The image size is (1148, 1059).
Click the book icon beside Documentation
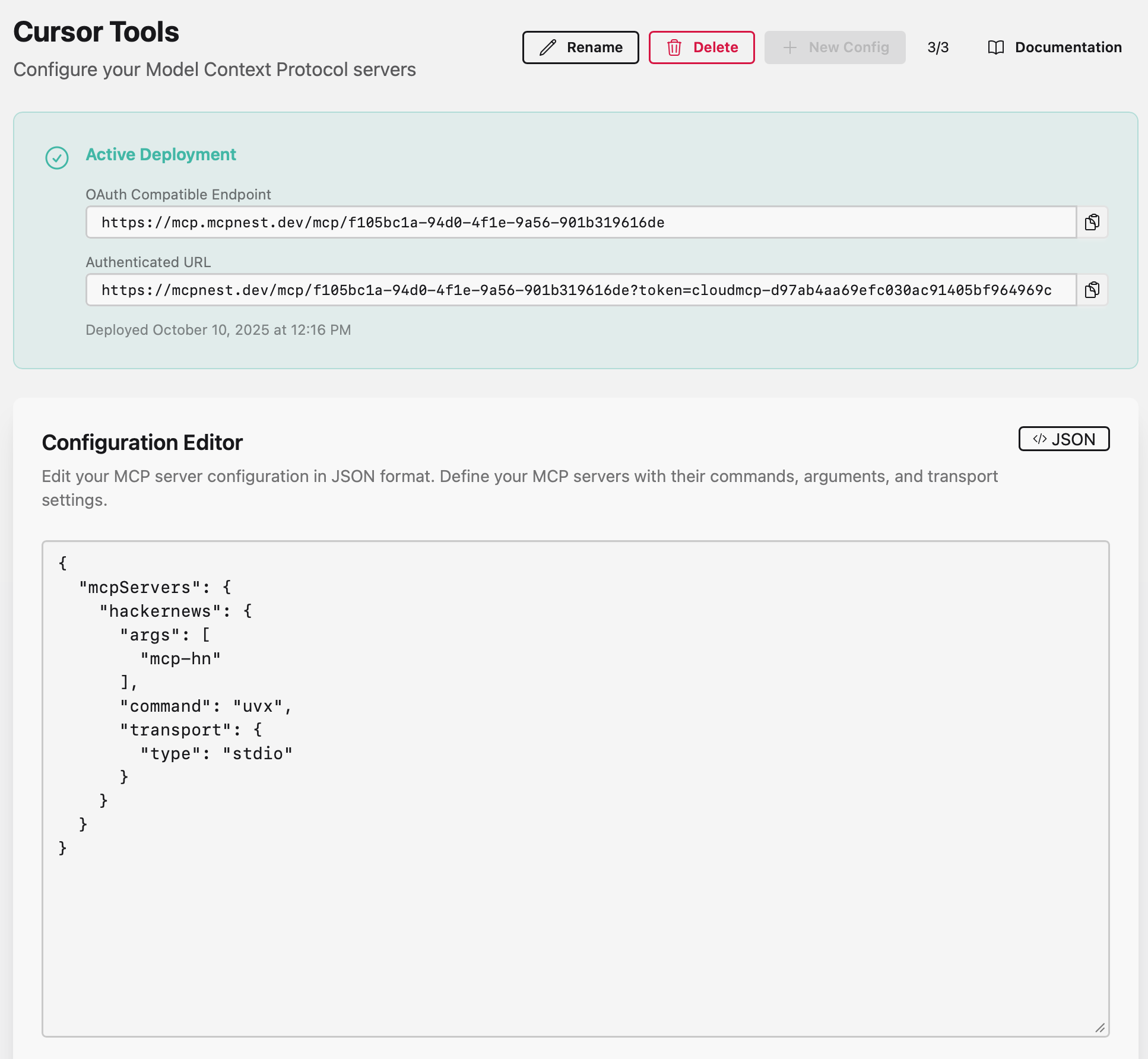pyautogui.click(x=995, y=47)
